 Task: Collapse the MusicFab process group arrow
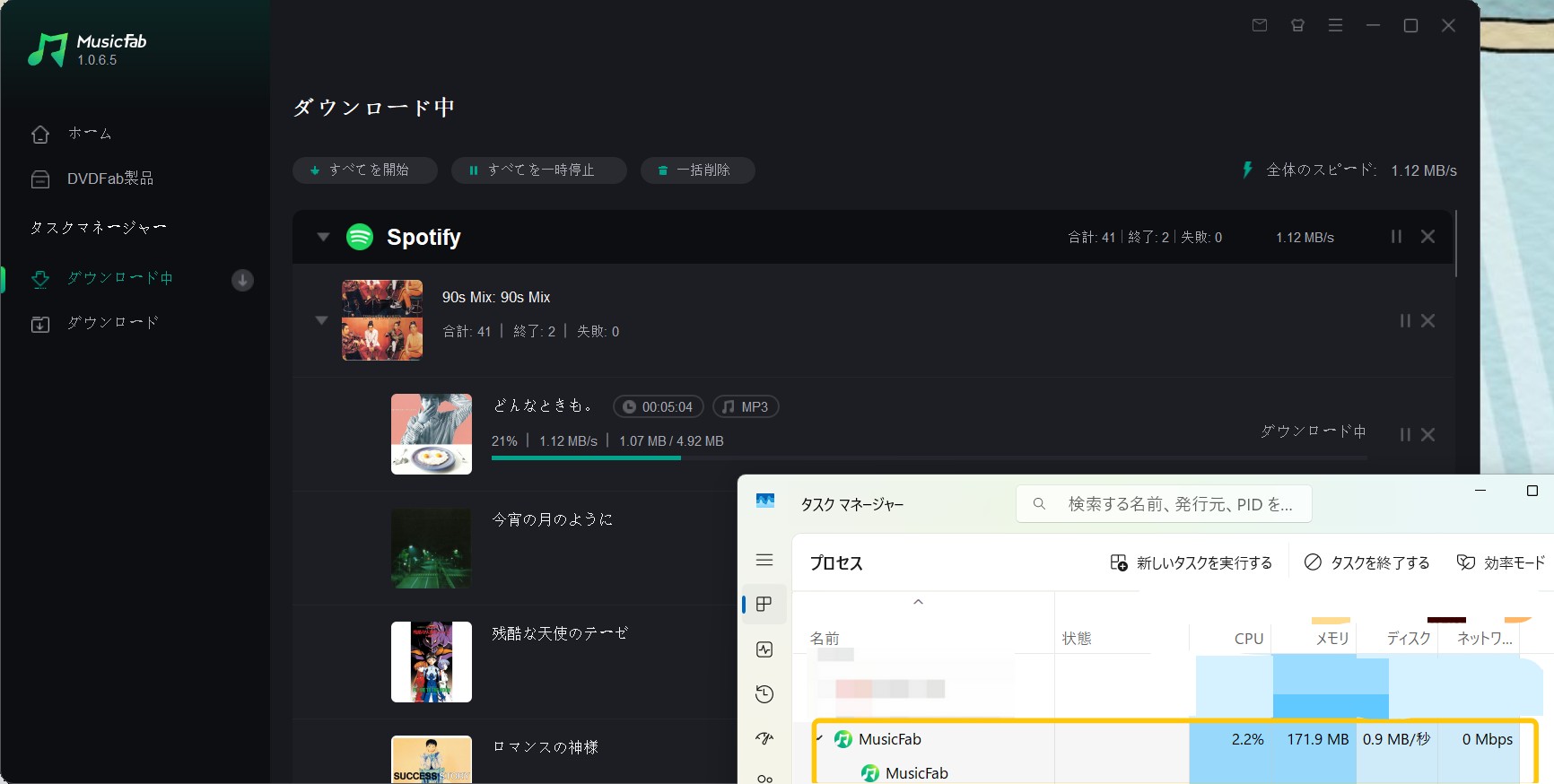coord(820,739)
